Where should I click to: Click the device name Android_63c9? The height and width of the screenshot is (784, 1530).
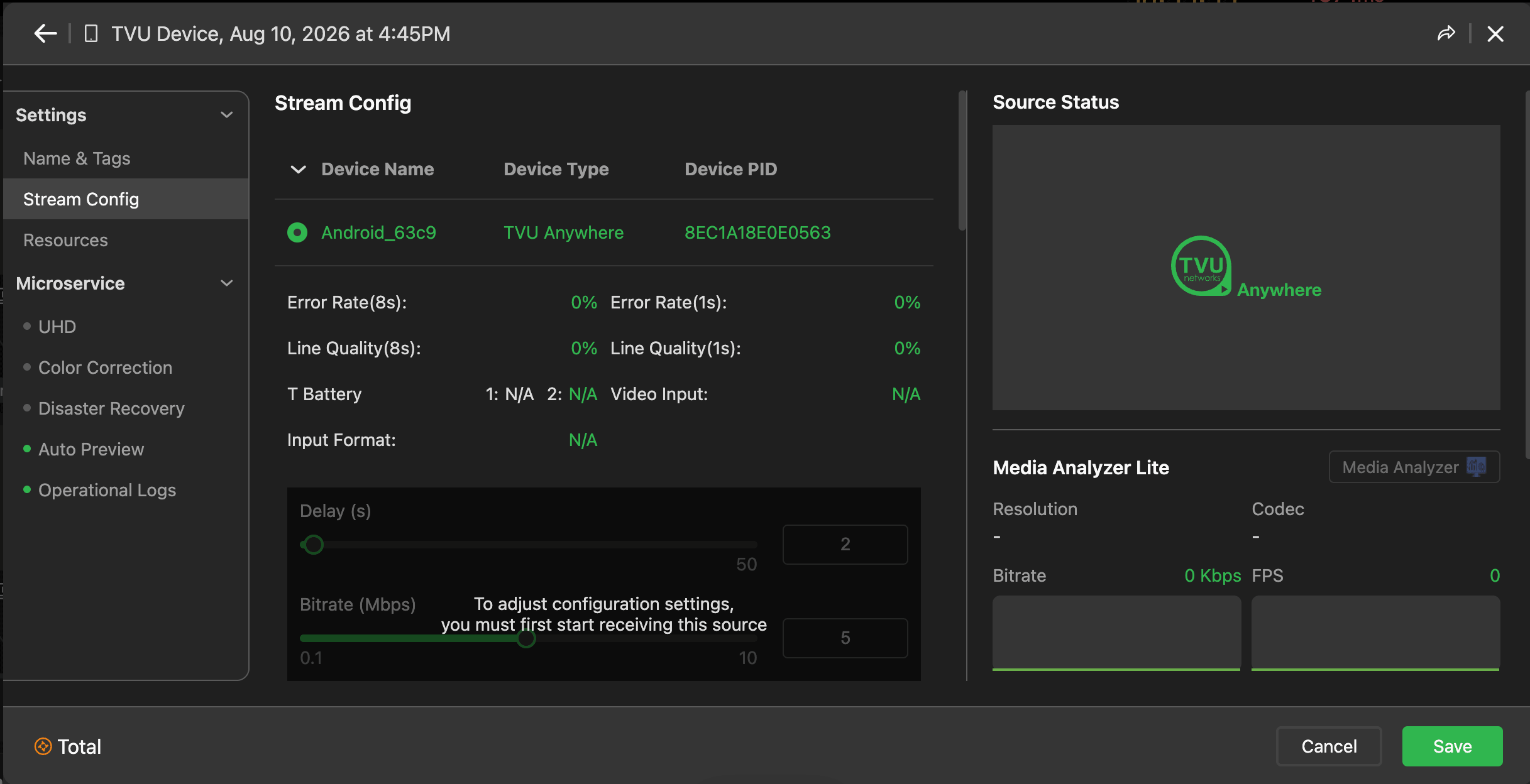click(378, 232)
